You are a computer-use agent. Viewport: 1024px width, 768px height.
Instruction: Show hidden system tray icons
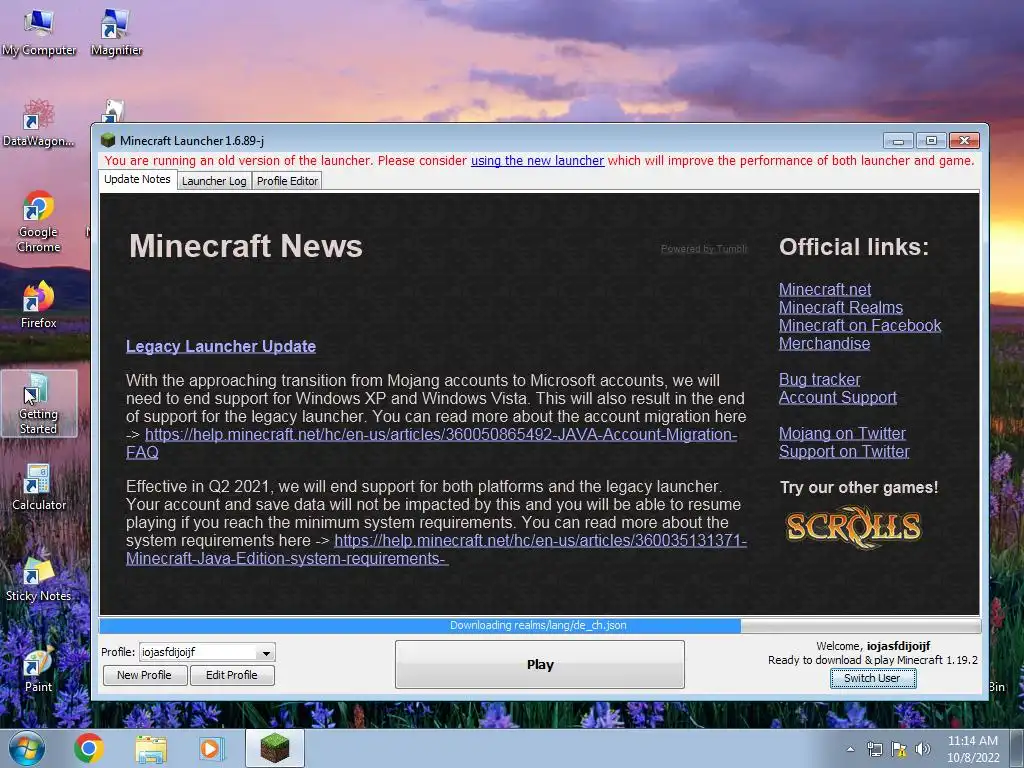[850, 749]
